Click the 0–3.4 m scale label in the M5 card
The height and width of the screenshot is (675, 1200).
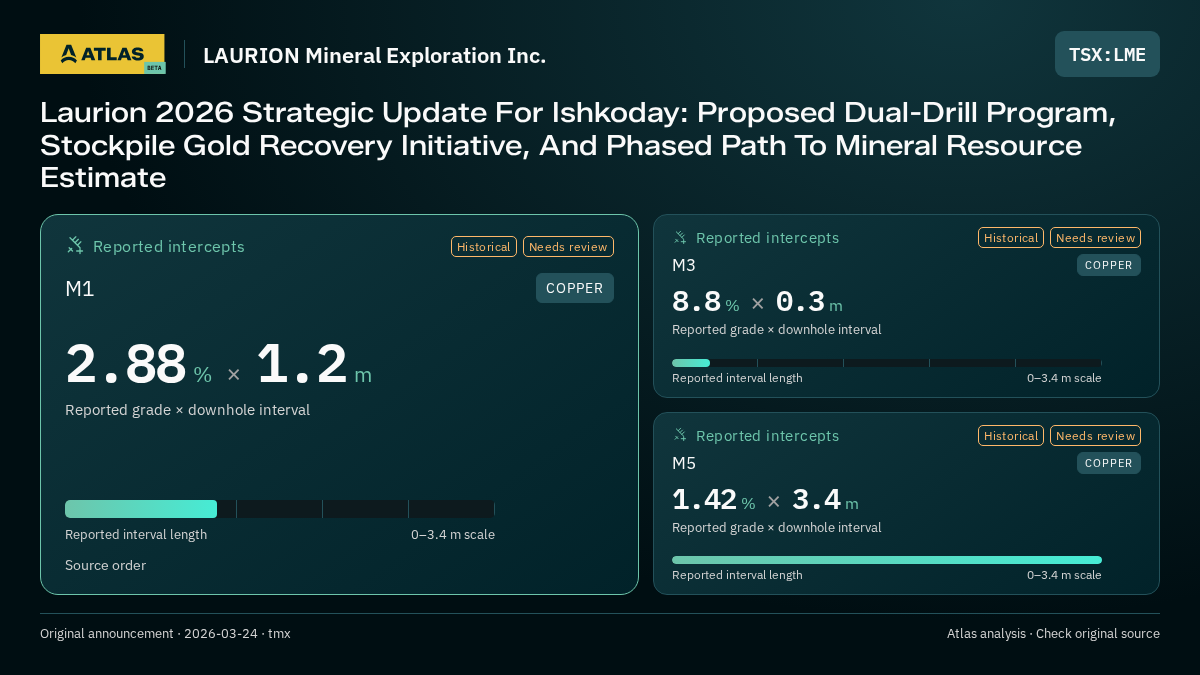1064,575
